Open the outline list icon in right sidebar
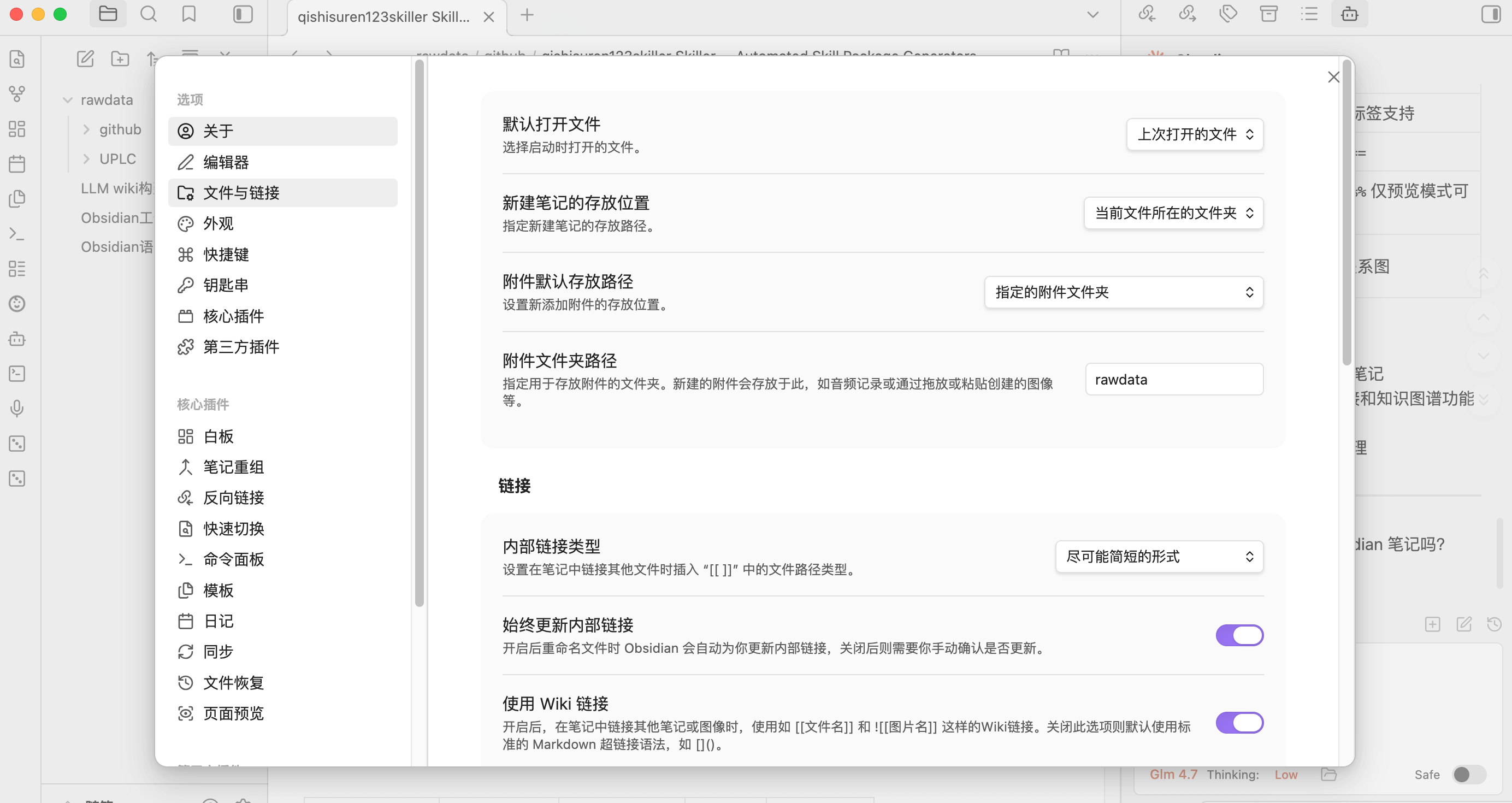Image resolution: width=1512 pixels, height=803 pixels. (x=1309, y=14)
